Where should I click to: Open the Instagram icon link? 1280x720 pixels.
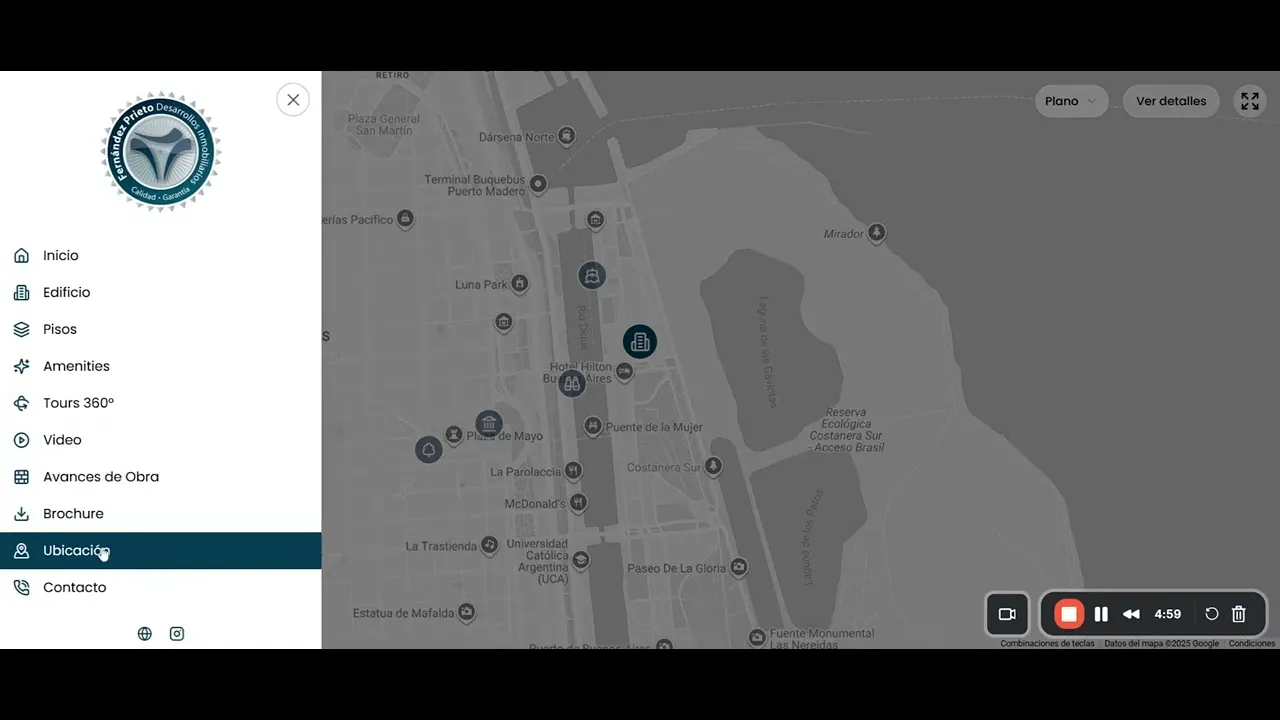tap(177, 634)
